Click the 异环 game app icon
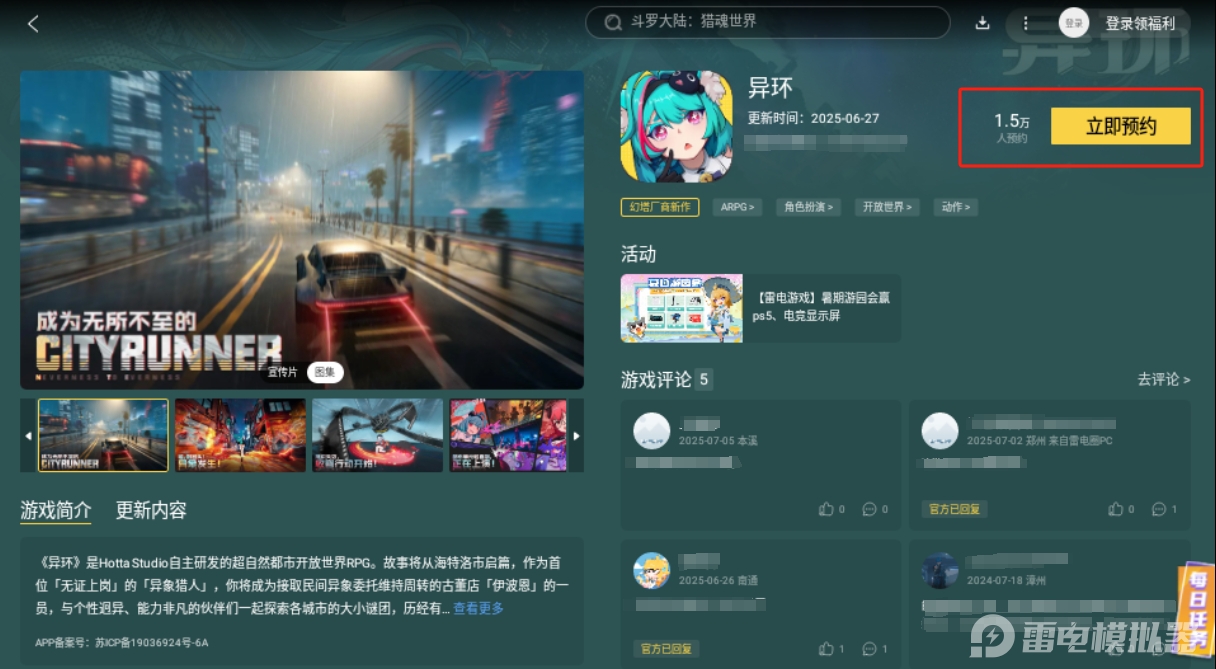This screenshot has height=669, width=1216. (676, 126)
